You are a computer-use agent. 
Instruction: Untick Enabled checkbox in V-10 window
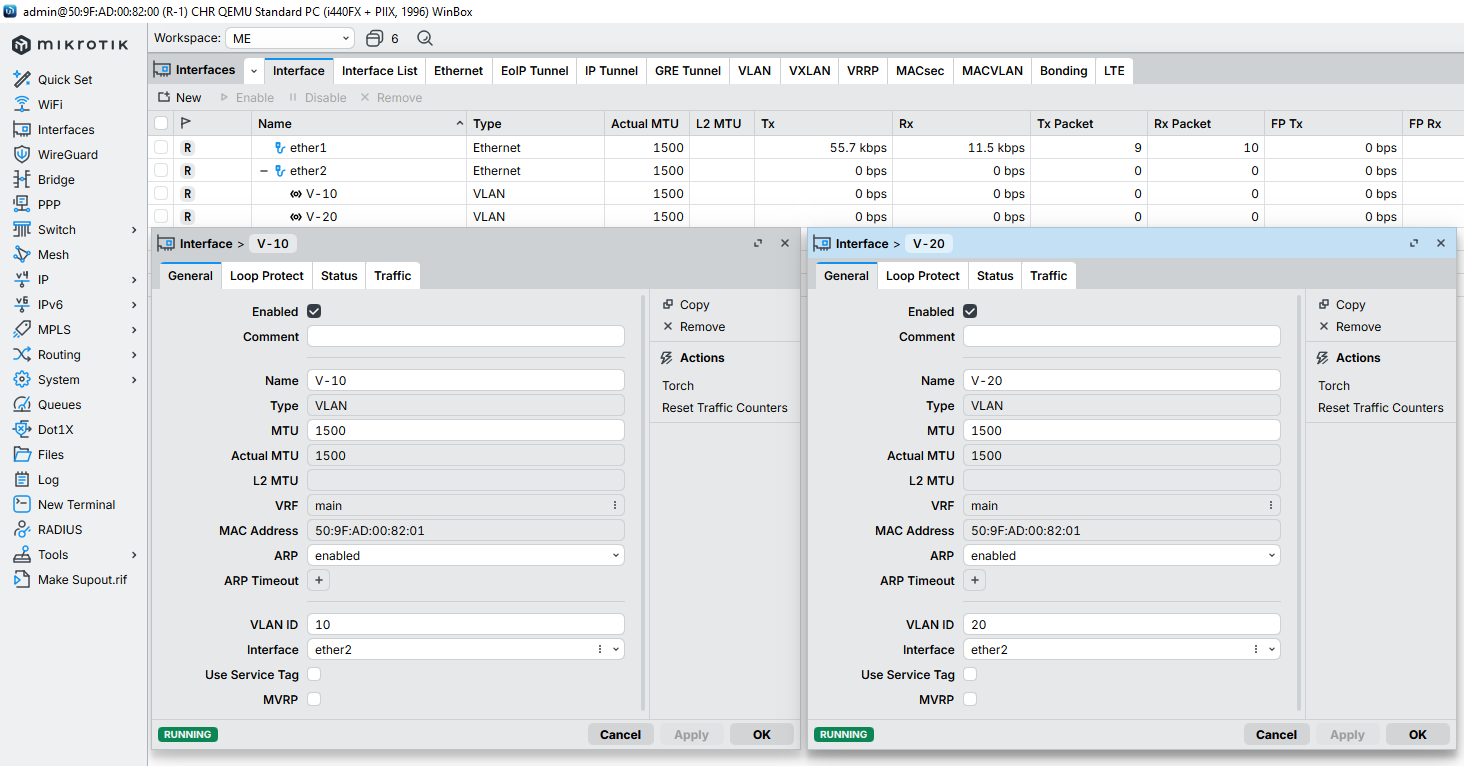coord(314,312)
